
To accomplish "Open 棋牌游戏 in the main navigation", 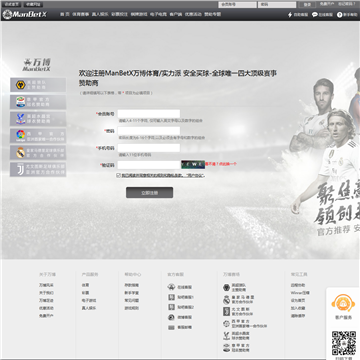I will pyautogui.click(x=139, y=14).
